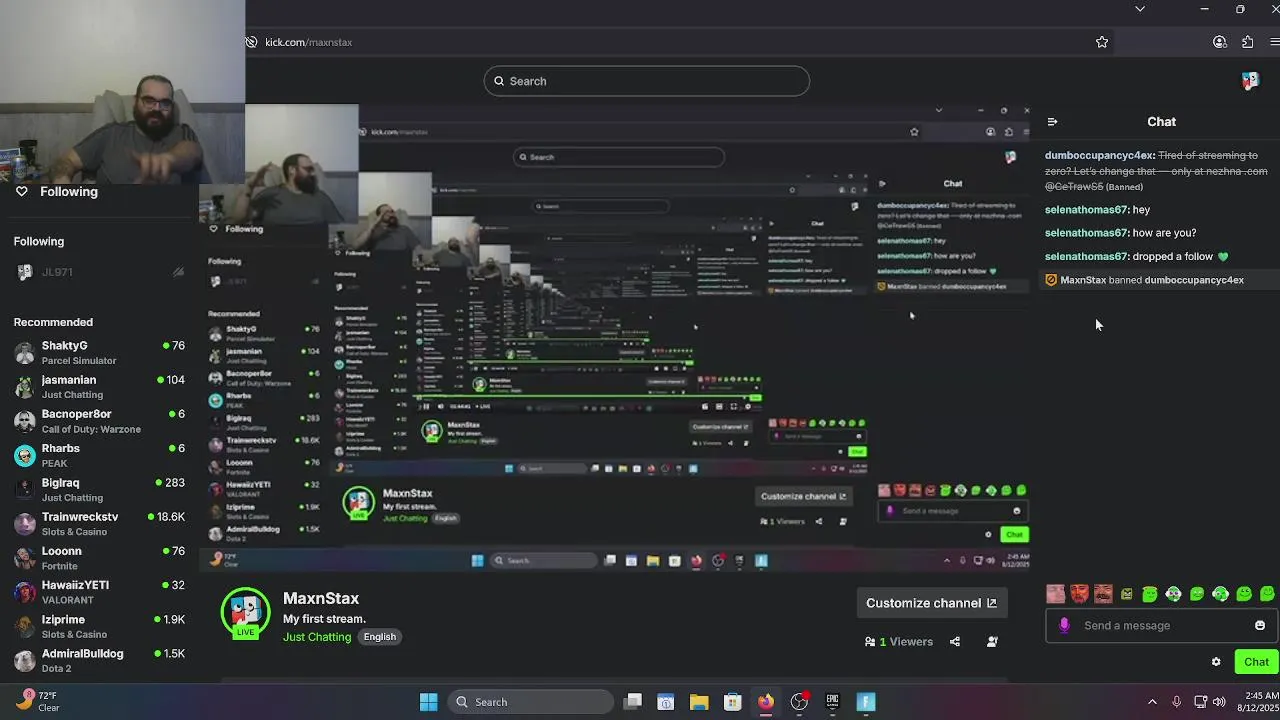Focus the Send a message chat input

click(x=1160, y=625)
